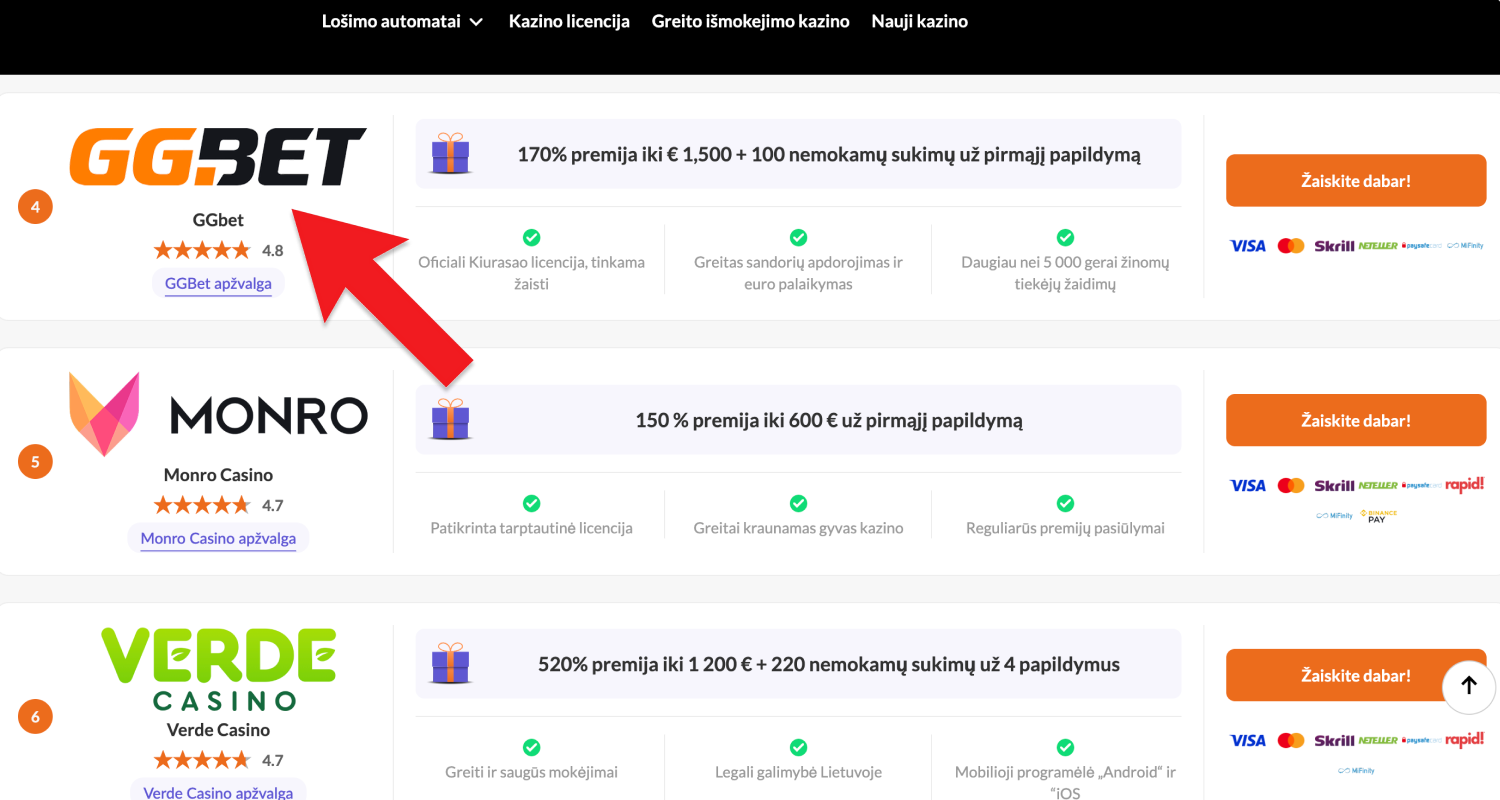Click VISA icon in Monro row

(1247, 485)
